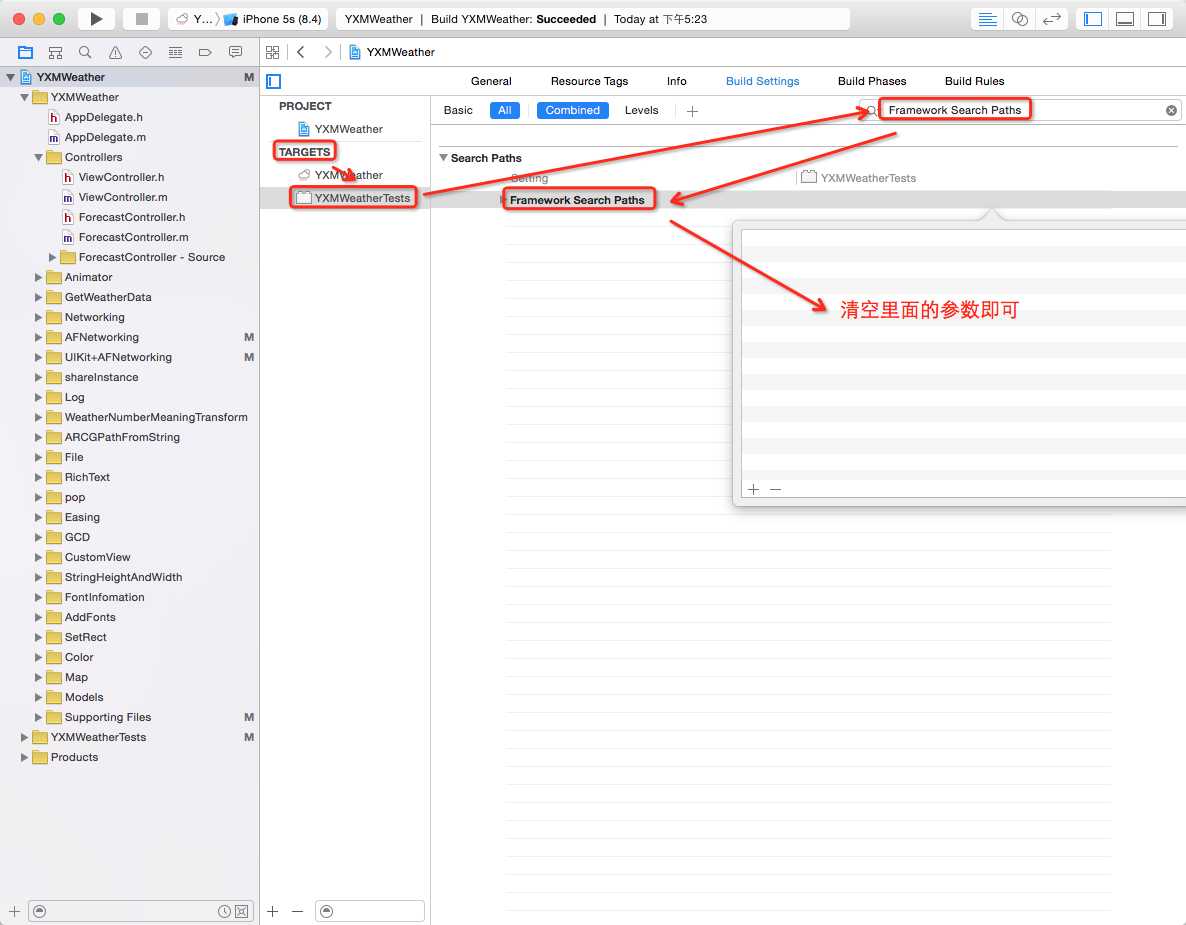Go forward in editor history
The height and width of the screenshot is (925, 1186).
coord(328,52)
